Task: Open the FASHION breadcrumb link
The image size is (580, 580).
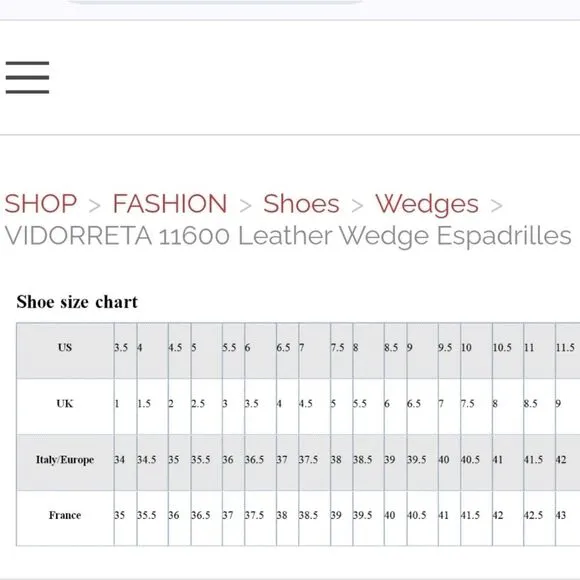Action: 170,203
